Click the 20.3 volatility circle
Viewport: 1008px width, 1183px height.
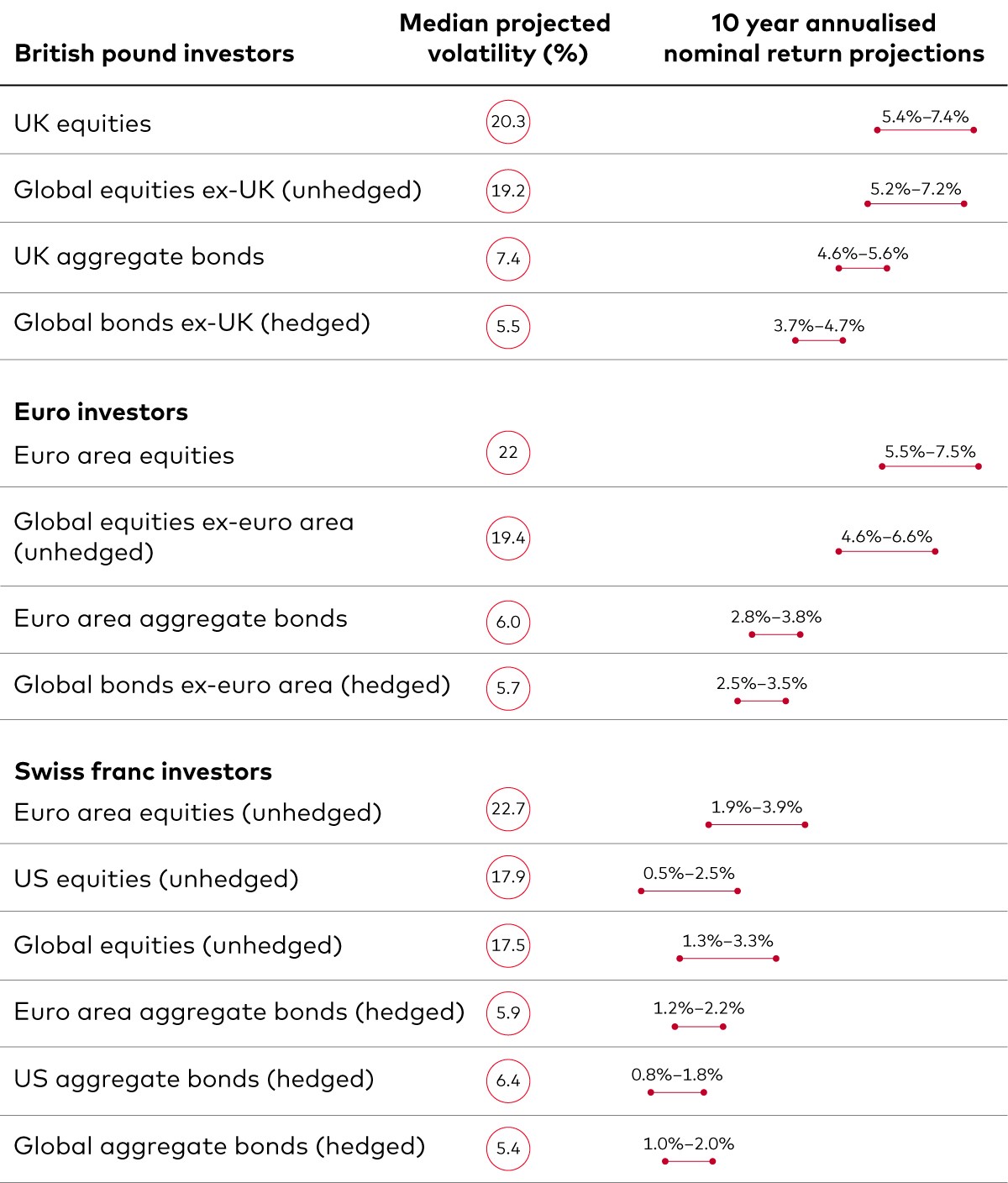pyautogui.click(x=507, y=122)
